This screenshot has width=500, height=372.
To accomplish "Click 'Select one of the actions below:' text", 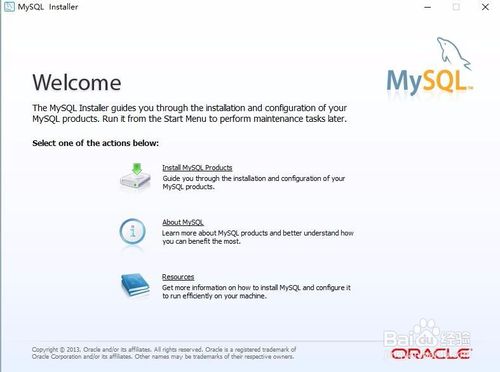I will [x=96, y=143].
